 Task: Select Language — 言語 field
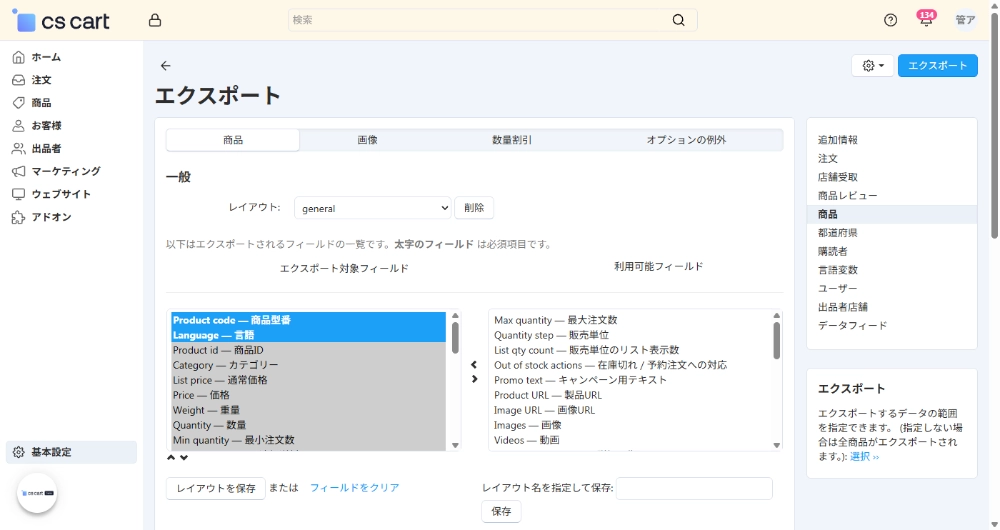click(309, 335)
